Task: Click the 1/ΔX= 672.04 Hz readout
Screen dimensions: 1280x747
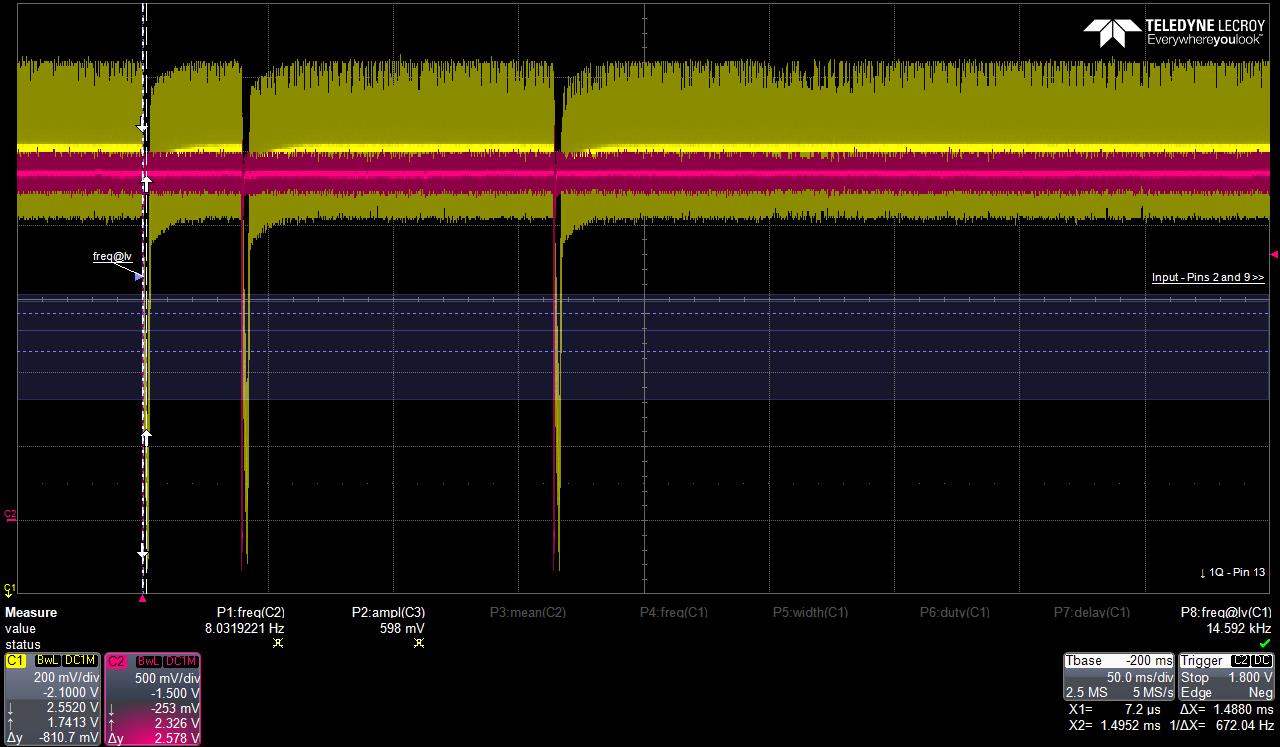Action: (1220, 725)
